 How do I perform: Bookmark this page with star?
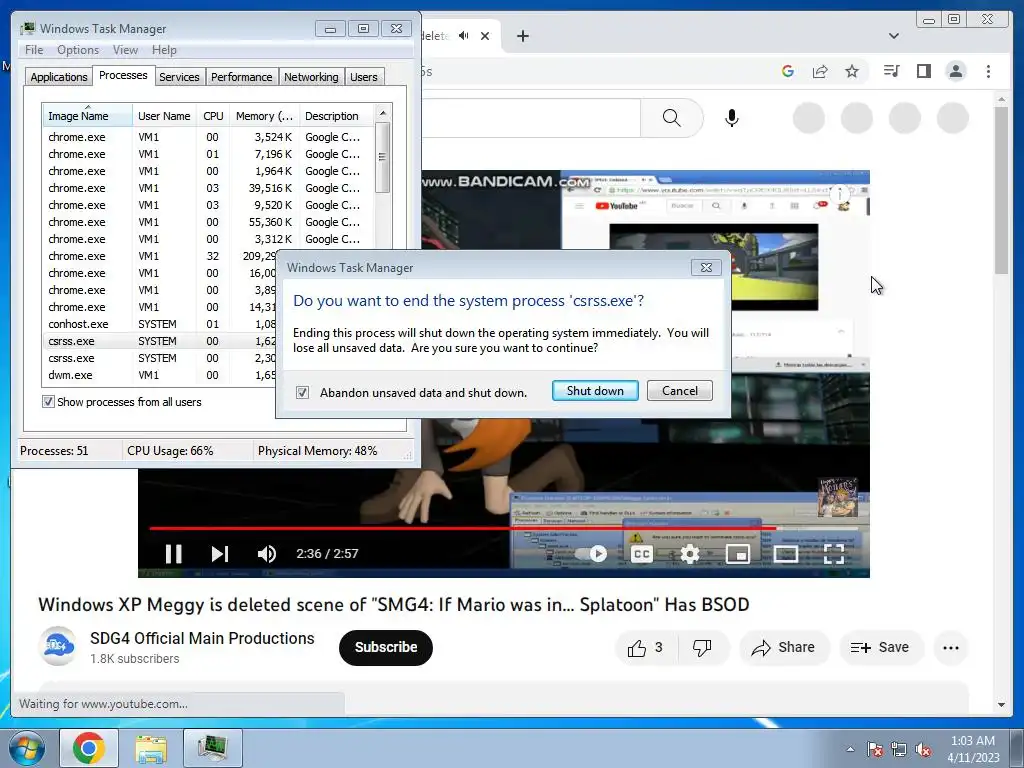pos(852,71)
